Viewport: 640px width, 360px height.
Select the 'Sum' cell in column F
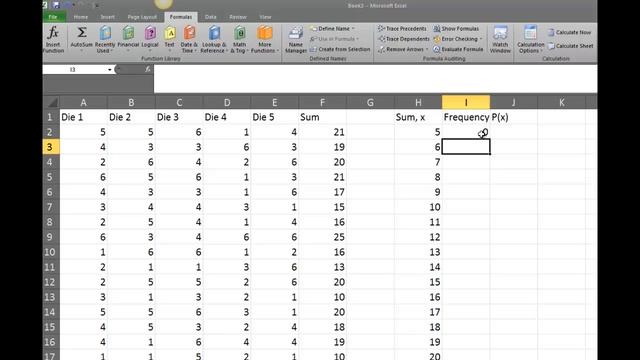322,117
